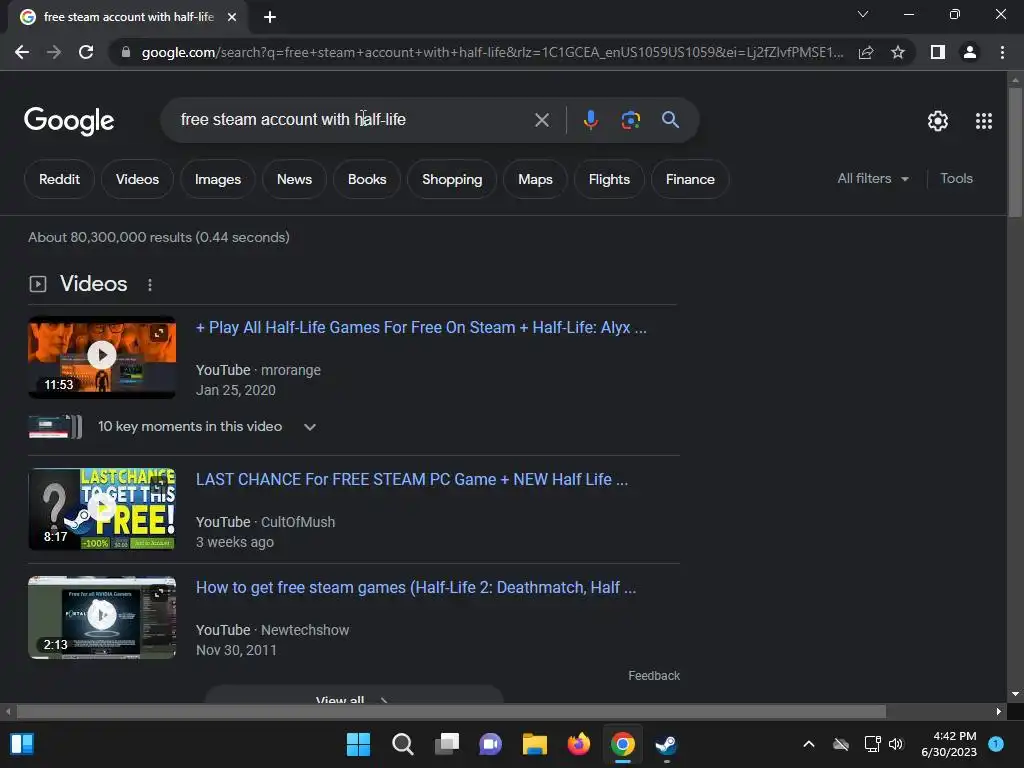
Task: Clear the search box text
Action: (x=541, y=120)
